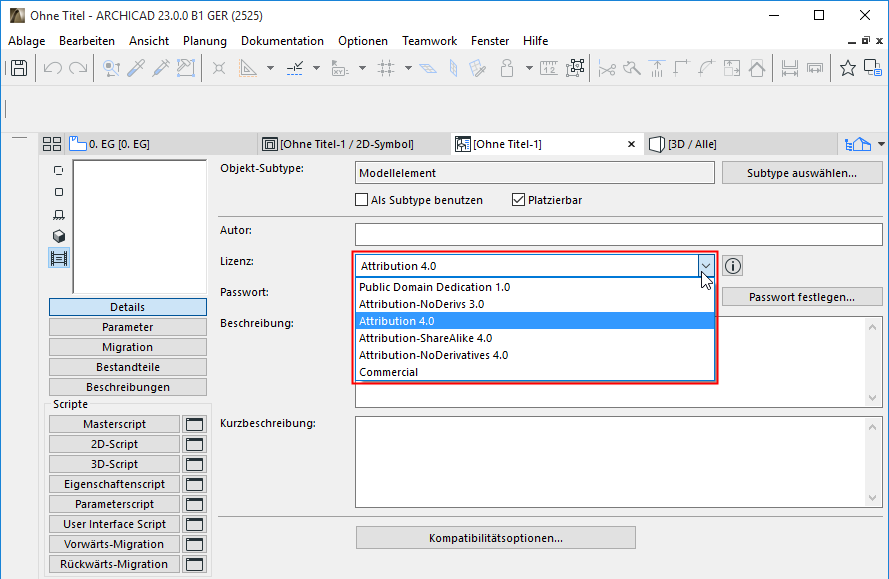Open the 2D-Script button

[115, 444]
